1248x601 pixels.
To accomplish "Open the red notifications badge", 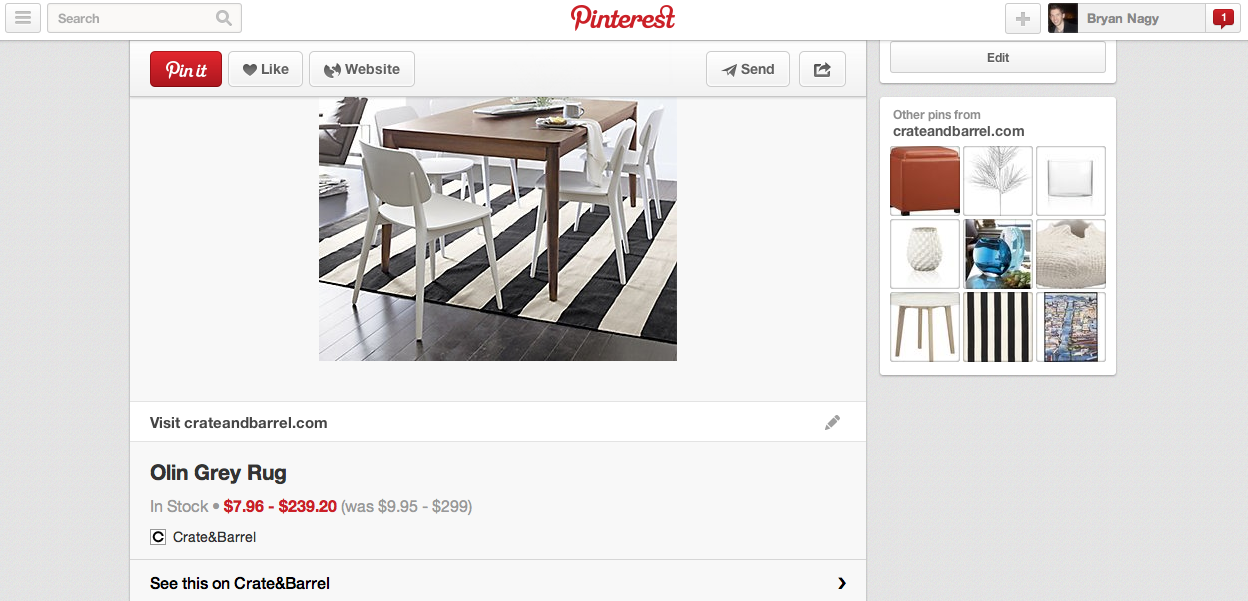I will tap(1222, 17).
